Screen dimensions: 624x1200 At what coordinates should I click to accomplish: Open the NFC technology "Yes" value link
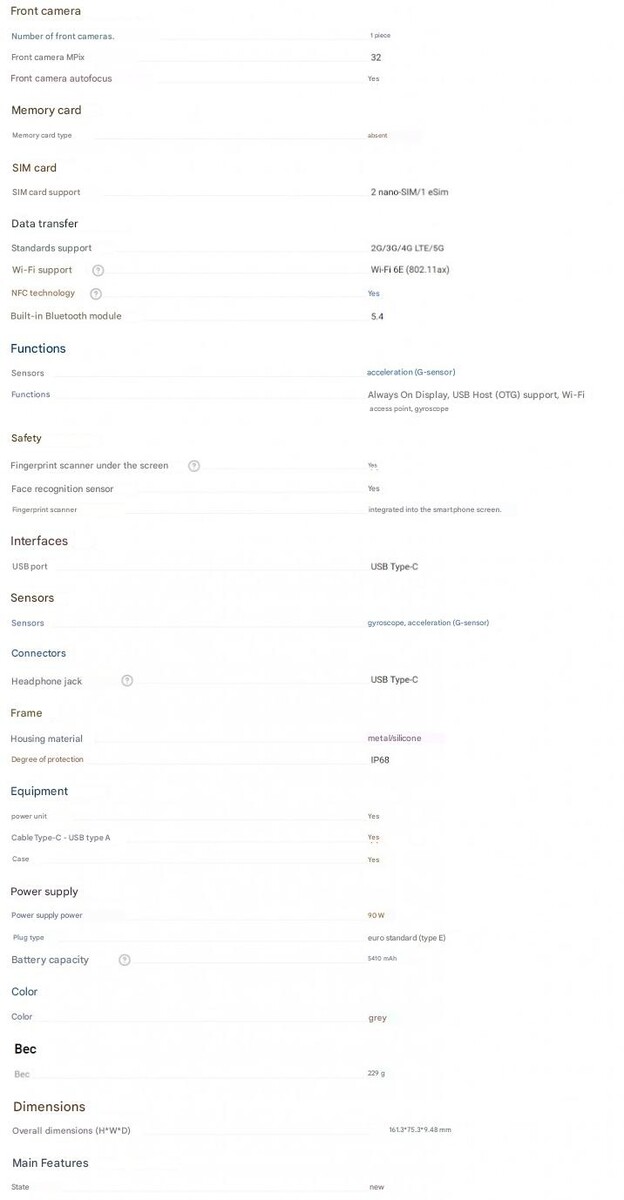tap(374, 294)
